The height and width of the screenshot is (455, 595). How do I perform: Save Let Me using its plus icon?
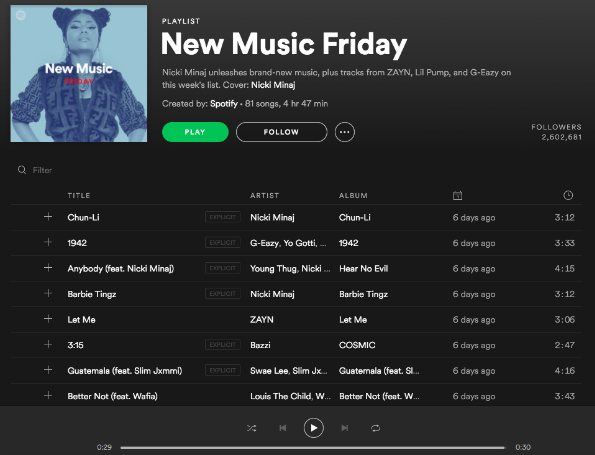[x=48, y=319]
